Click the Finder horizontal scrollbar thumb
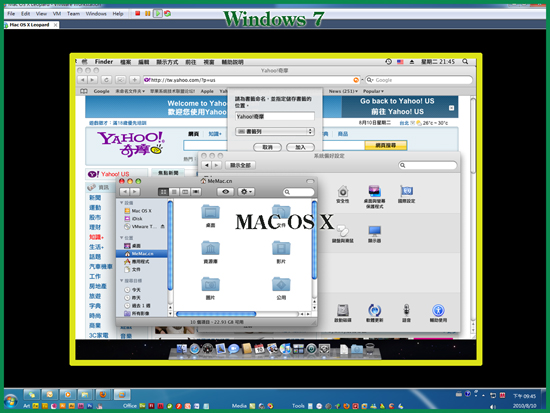Image resolution: width=550 pixels, height=413 pixels. pyautogui.click(x=216, y=314)
